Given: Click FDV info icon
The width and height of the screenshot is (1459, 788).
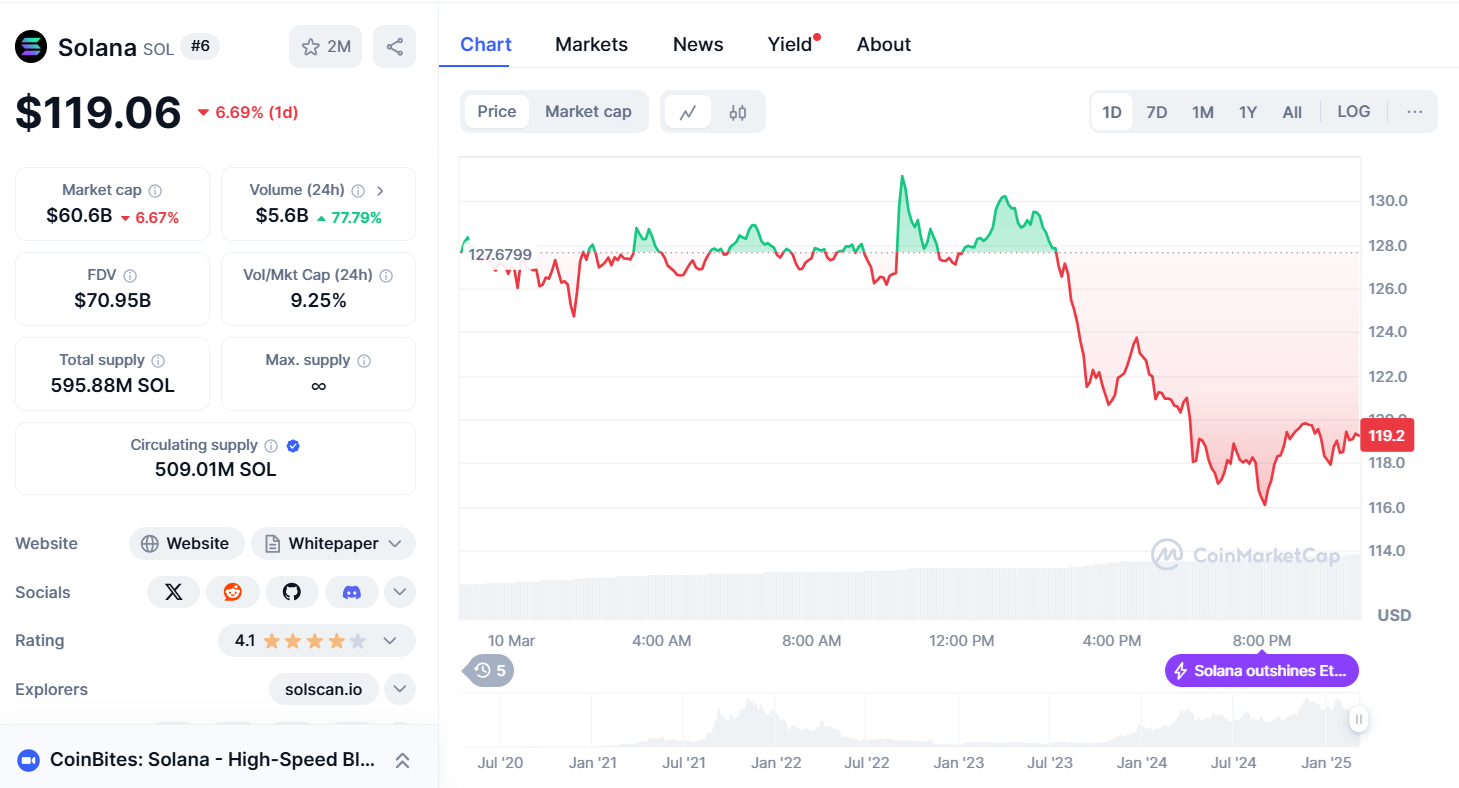Looking at the screenshot, I should pyautogui.click(x=130, y=275).
